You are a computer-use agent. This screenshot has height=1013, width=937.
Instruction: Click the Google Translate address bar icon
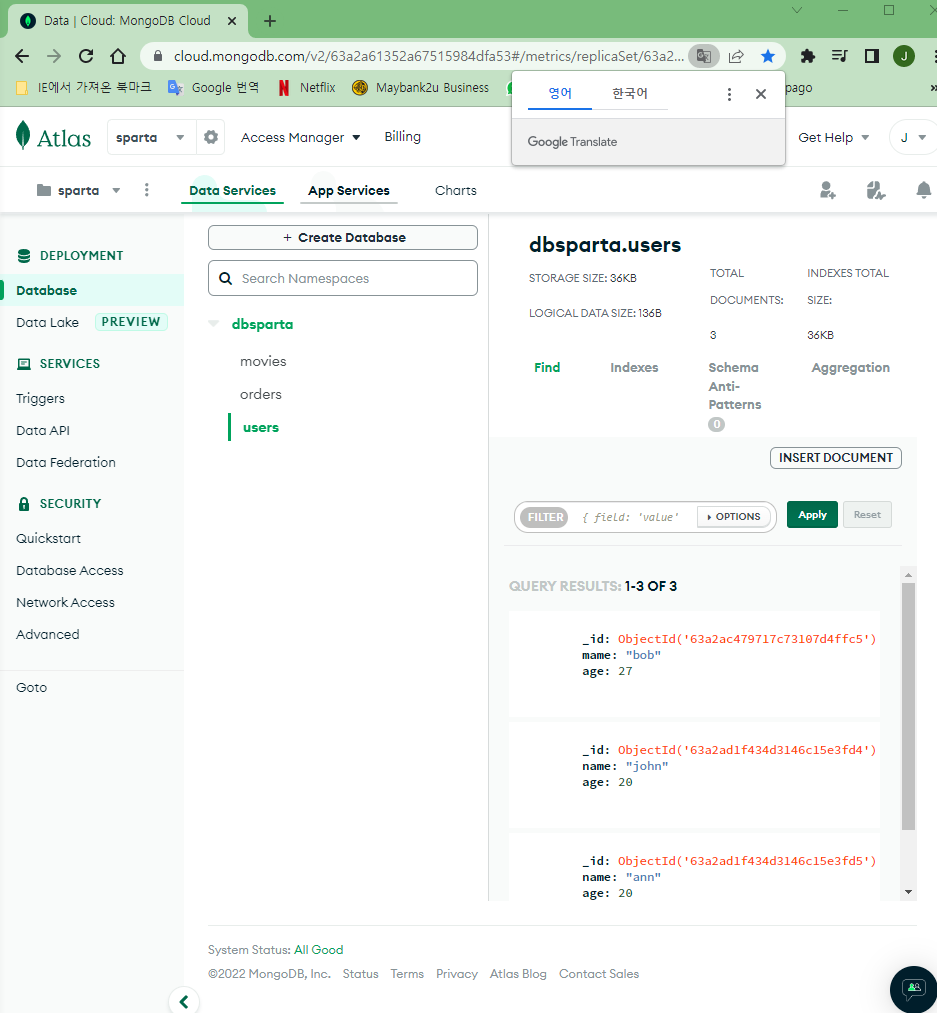point(704,56)
